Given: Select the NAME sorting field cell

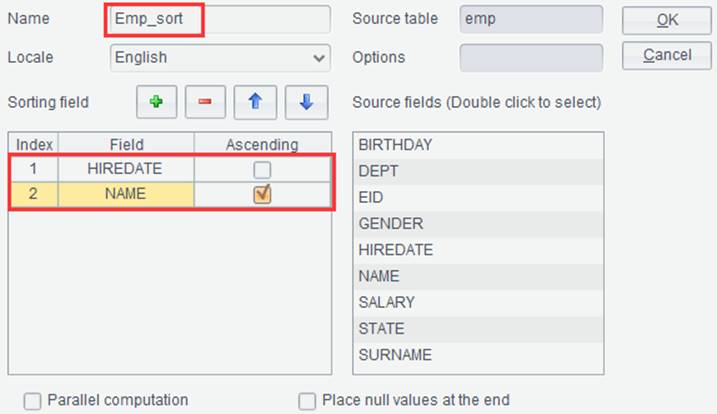Looking at the screenshot, I should [126, 194].
